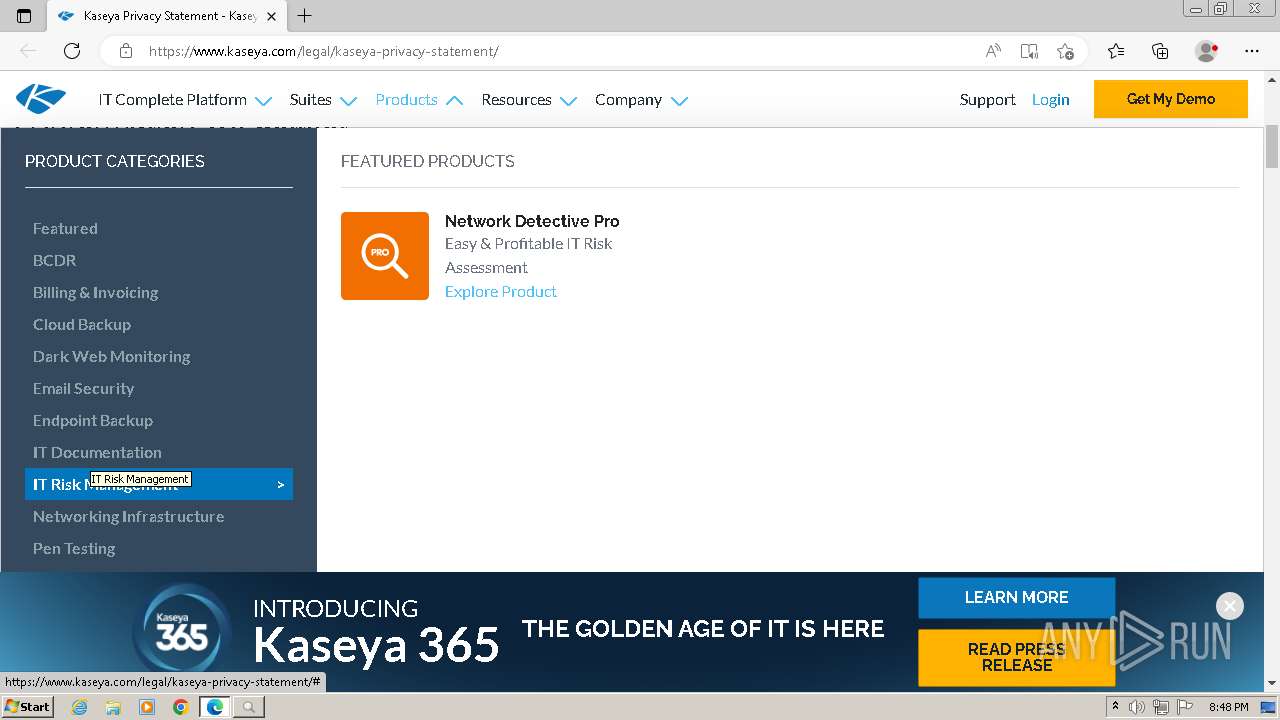Image resolution: width=1280 pixels, height=720 pixels.
Task: Open the media player taskbar icon
Action: 147,707
